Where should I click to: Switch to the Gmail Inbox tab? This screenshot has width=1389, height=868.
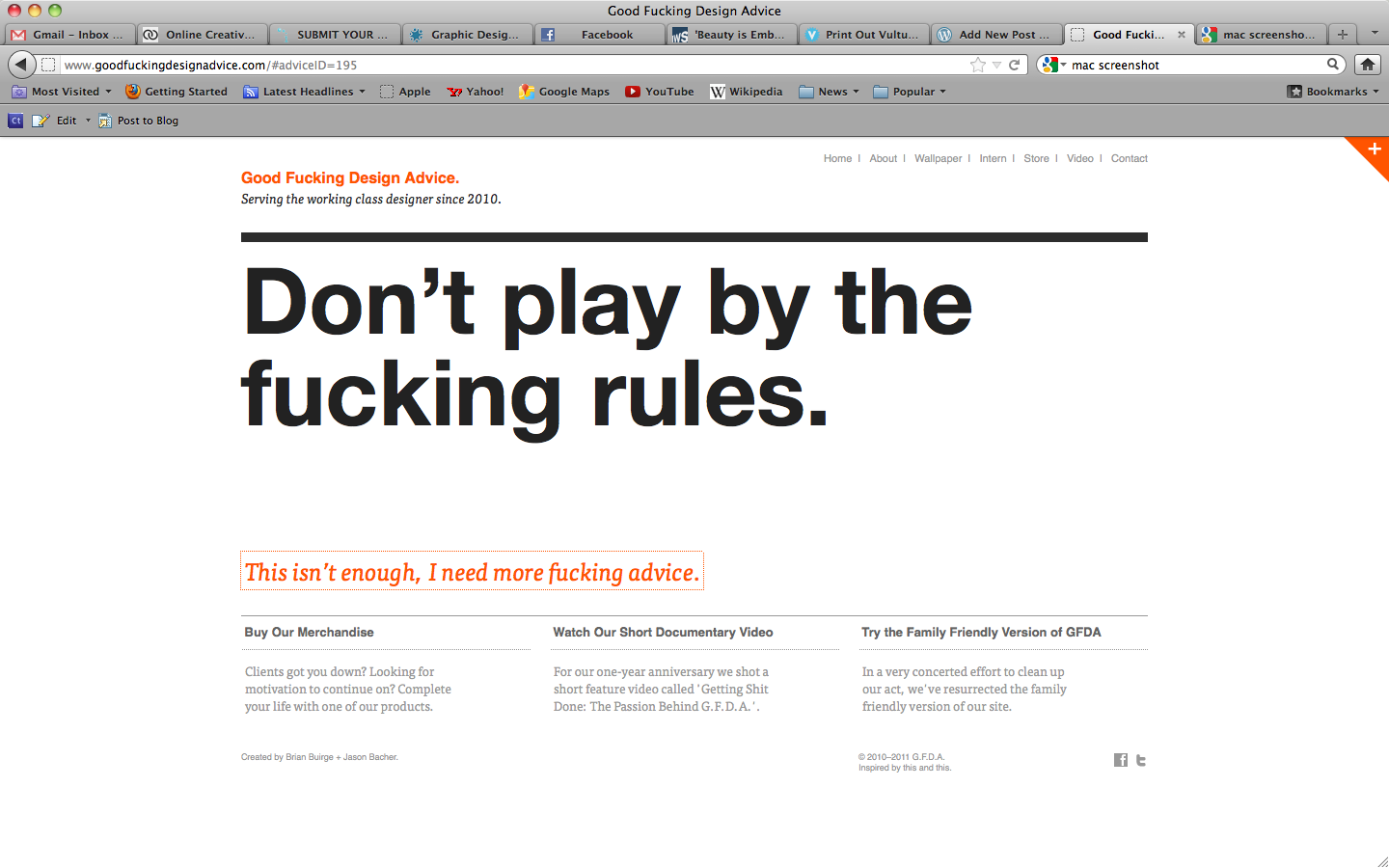pos(68,34)
